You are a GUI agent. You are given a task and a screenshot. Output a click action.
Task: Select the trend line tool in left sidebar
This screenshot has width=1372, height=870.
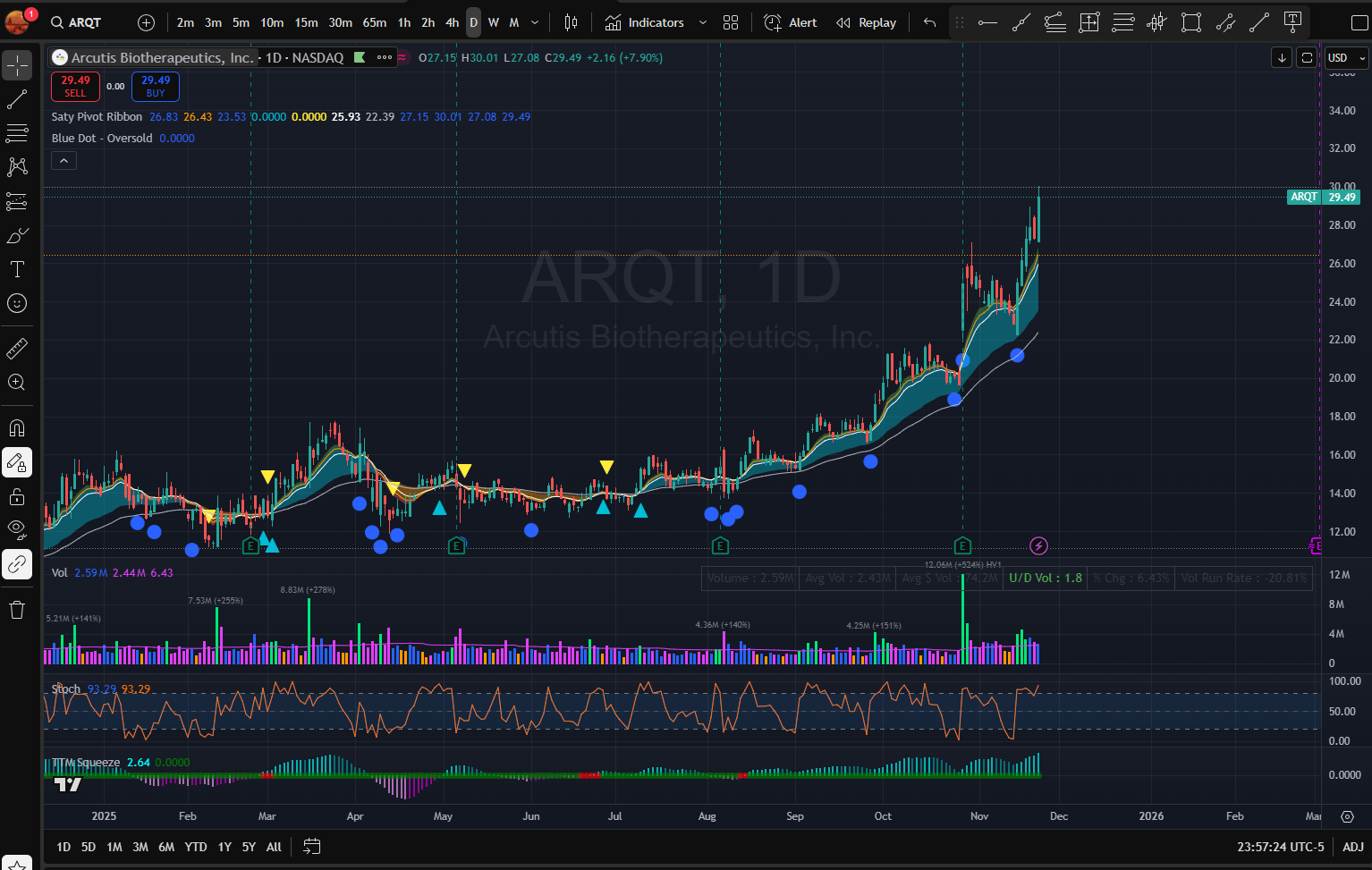[17, 99]
